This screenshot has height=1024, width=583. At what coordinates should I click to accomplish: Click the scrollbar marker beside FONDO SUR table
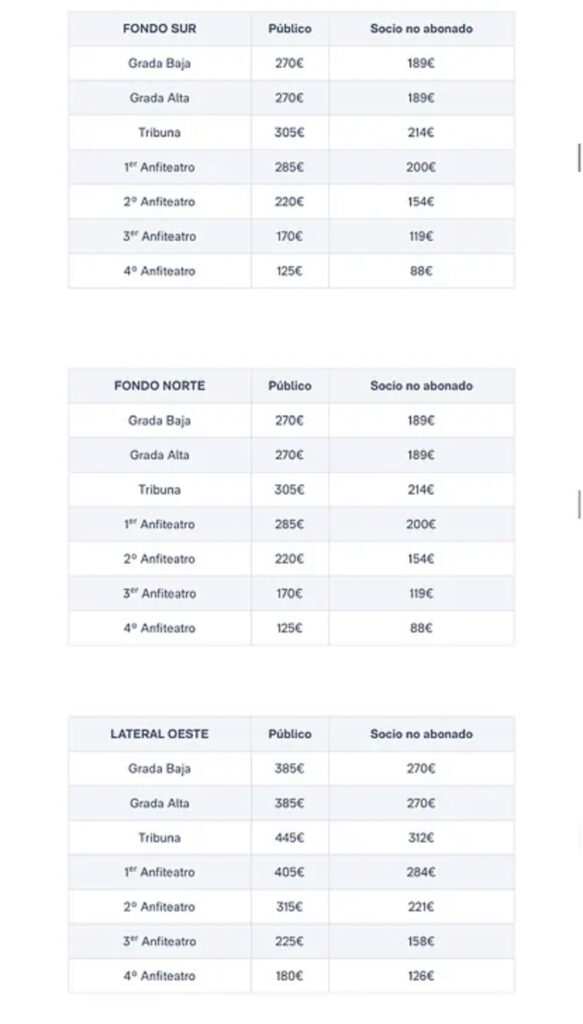click(579, 158)
